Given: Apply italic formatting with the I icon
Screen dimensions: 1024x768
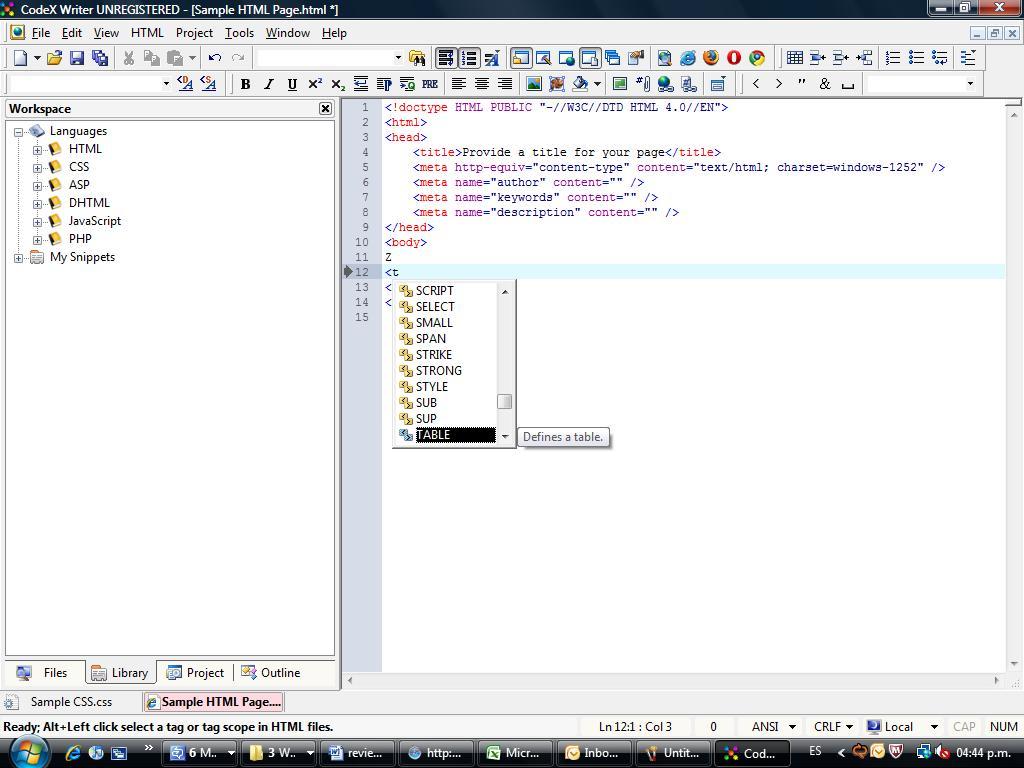Looking at the screenshot, I should (267, 84).
